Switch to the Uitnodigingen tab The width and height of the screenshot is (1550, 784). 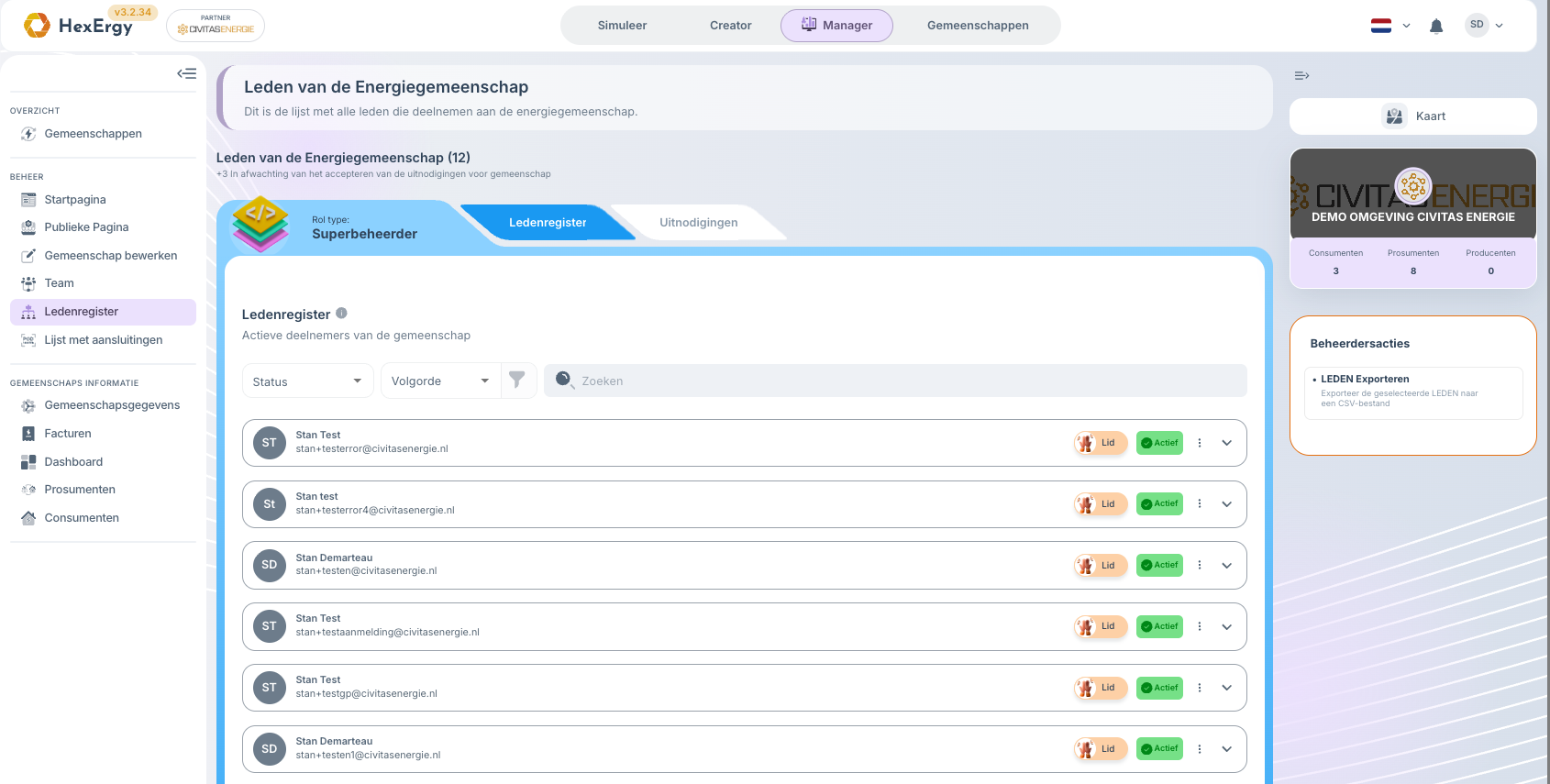point(699,223)
